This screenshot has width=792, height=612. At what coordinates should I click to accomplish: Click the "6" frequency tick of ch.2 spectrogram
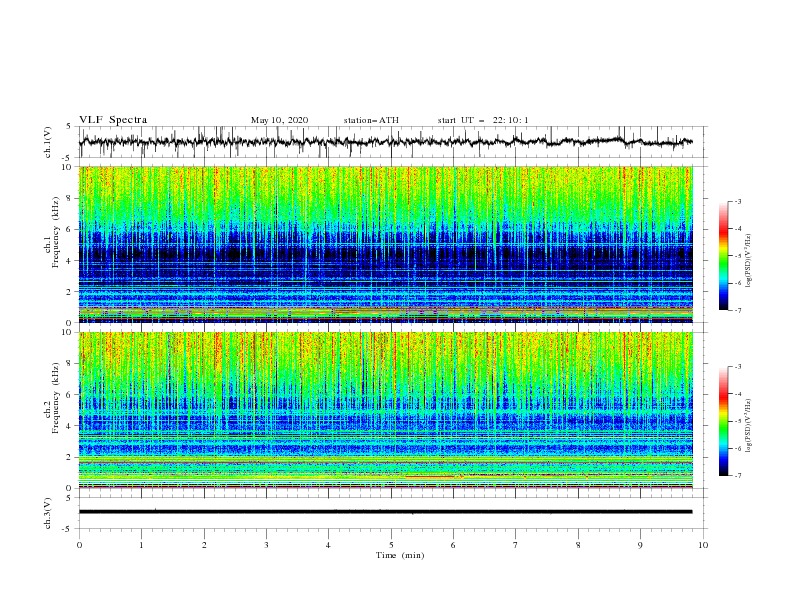(x=71, y=394)
